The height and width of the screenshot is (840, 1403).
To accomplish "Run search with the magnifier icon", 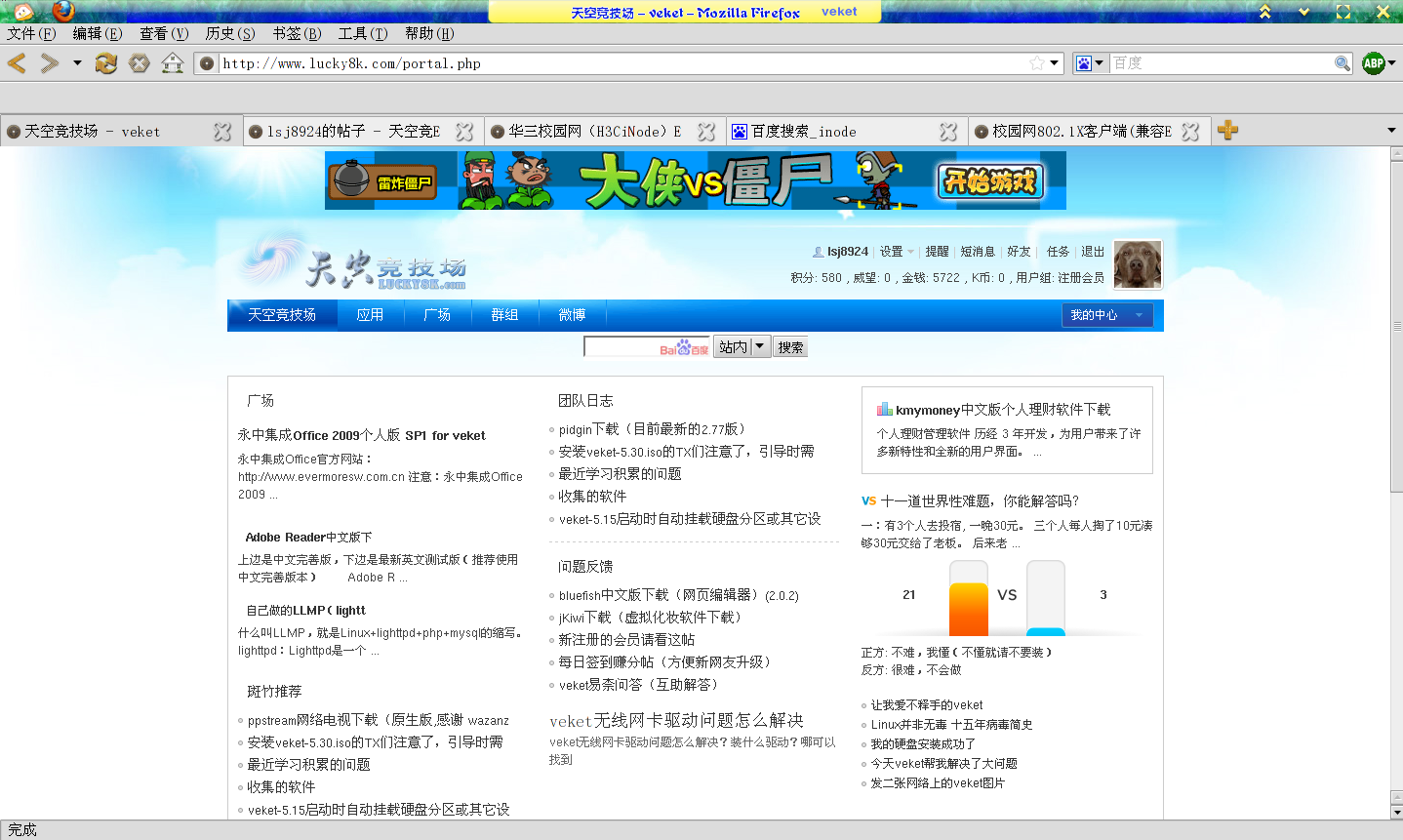I will point(1343,63).
